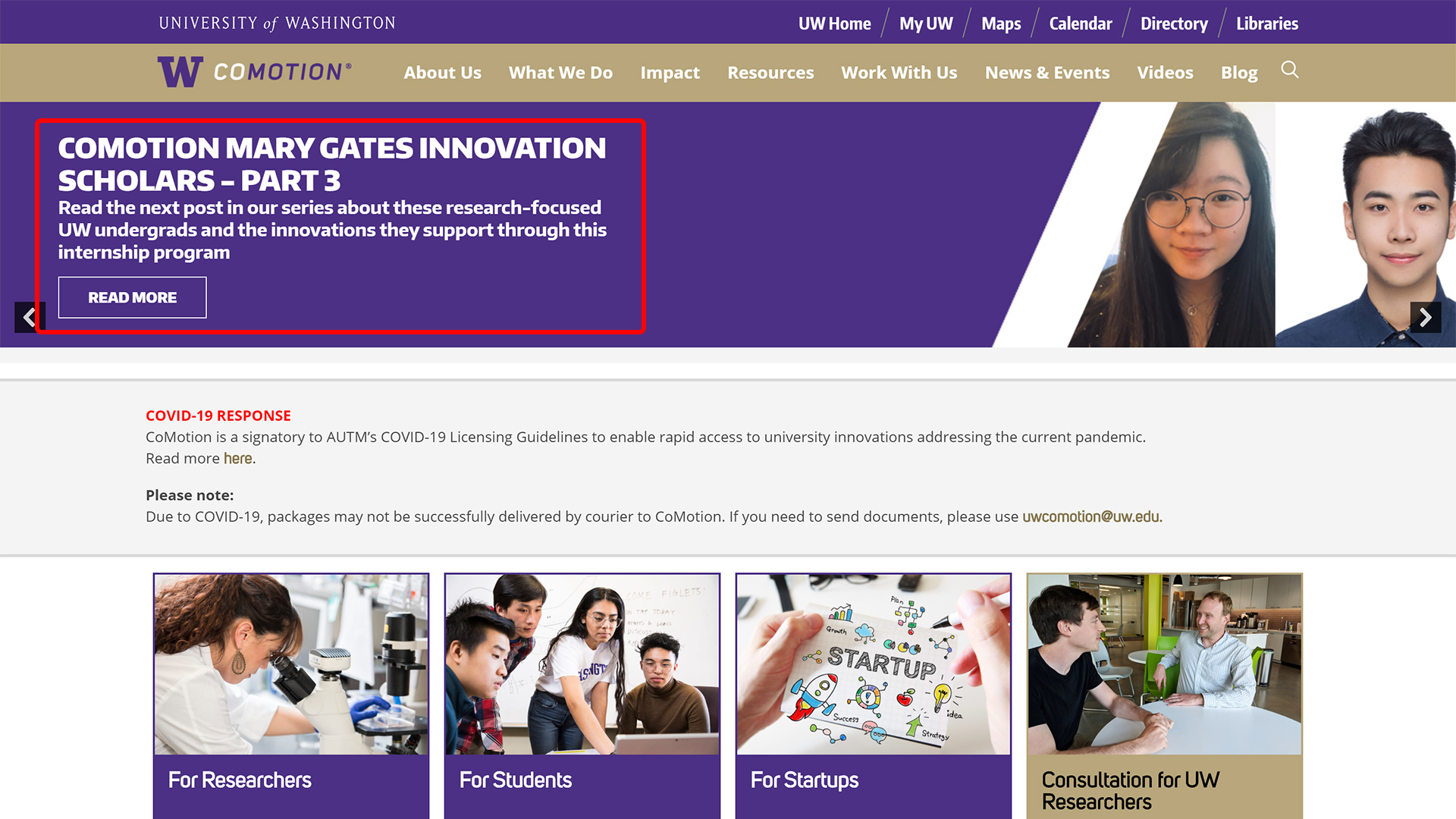Open About Us menu
Screen dimensions: 1456x819
click(x=442, y=73)
